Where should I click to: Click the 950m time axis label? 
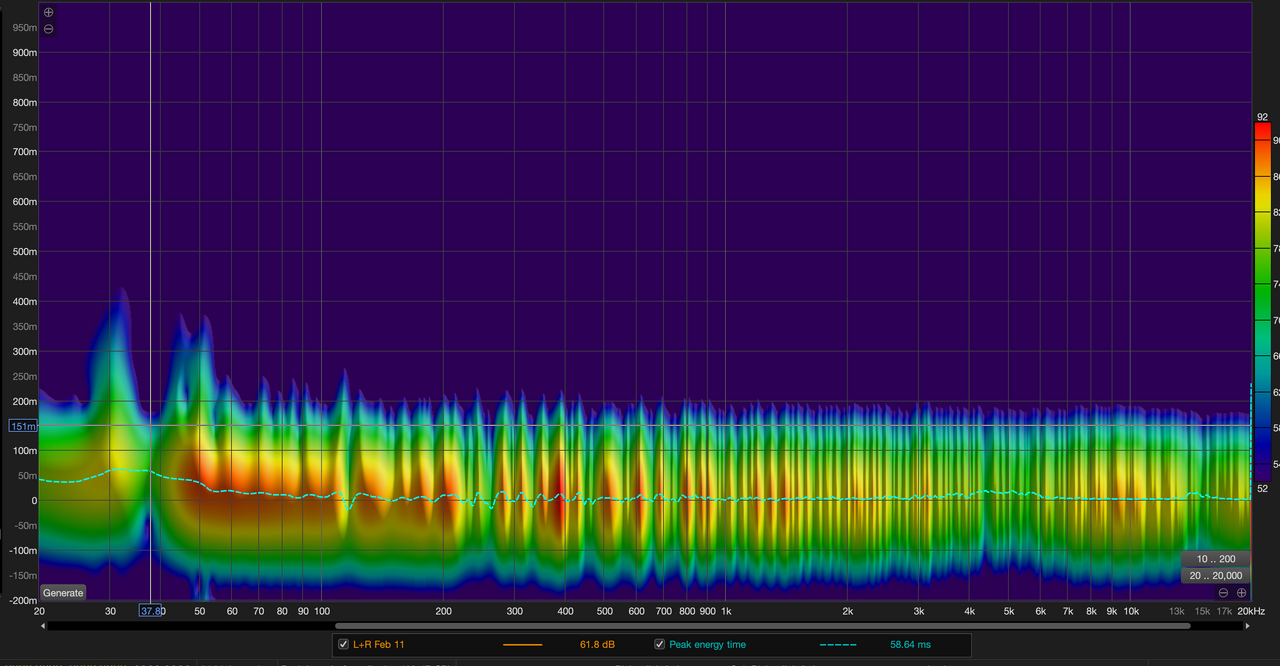pyautogui.click(x=25, y=28)
